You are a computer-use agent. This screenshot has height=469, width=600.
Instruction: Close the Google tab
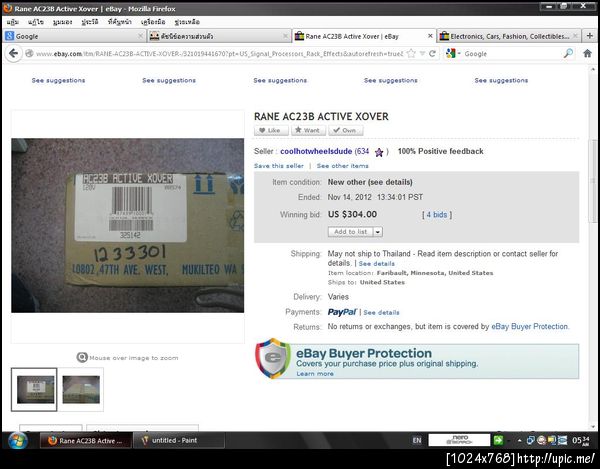pyautogui.click(x=140, y=36)
